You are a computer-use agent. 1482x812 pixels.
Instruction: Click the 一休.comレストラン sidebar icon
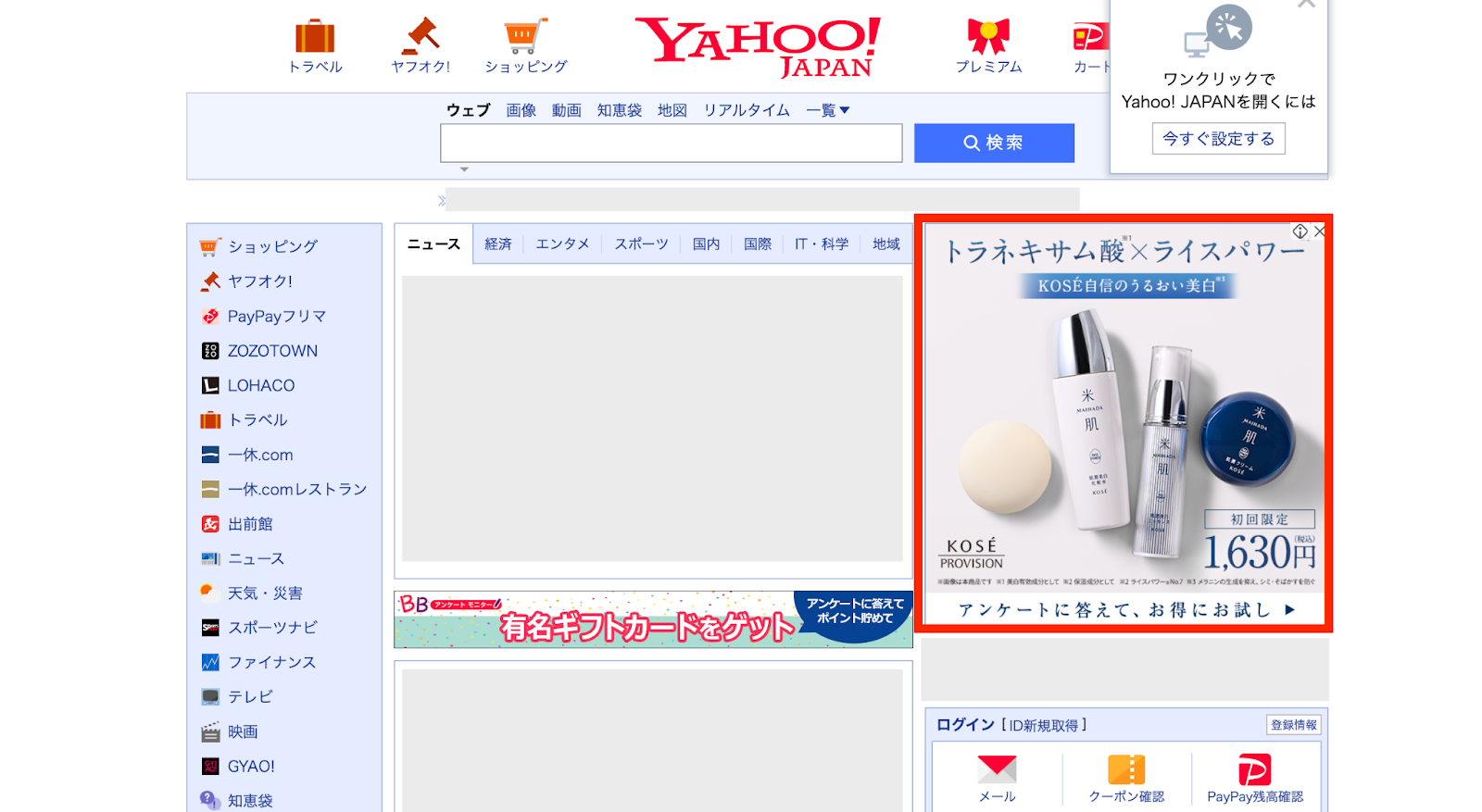[x=210, y=489]
